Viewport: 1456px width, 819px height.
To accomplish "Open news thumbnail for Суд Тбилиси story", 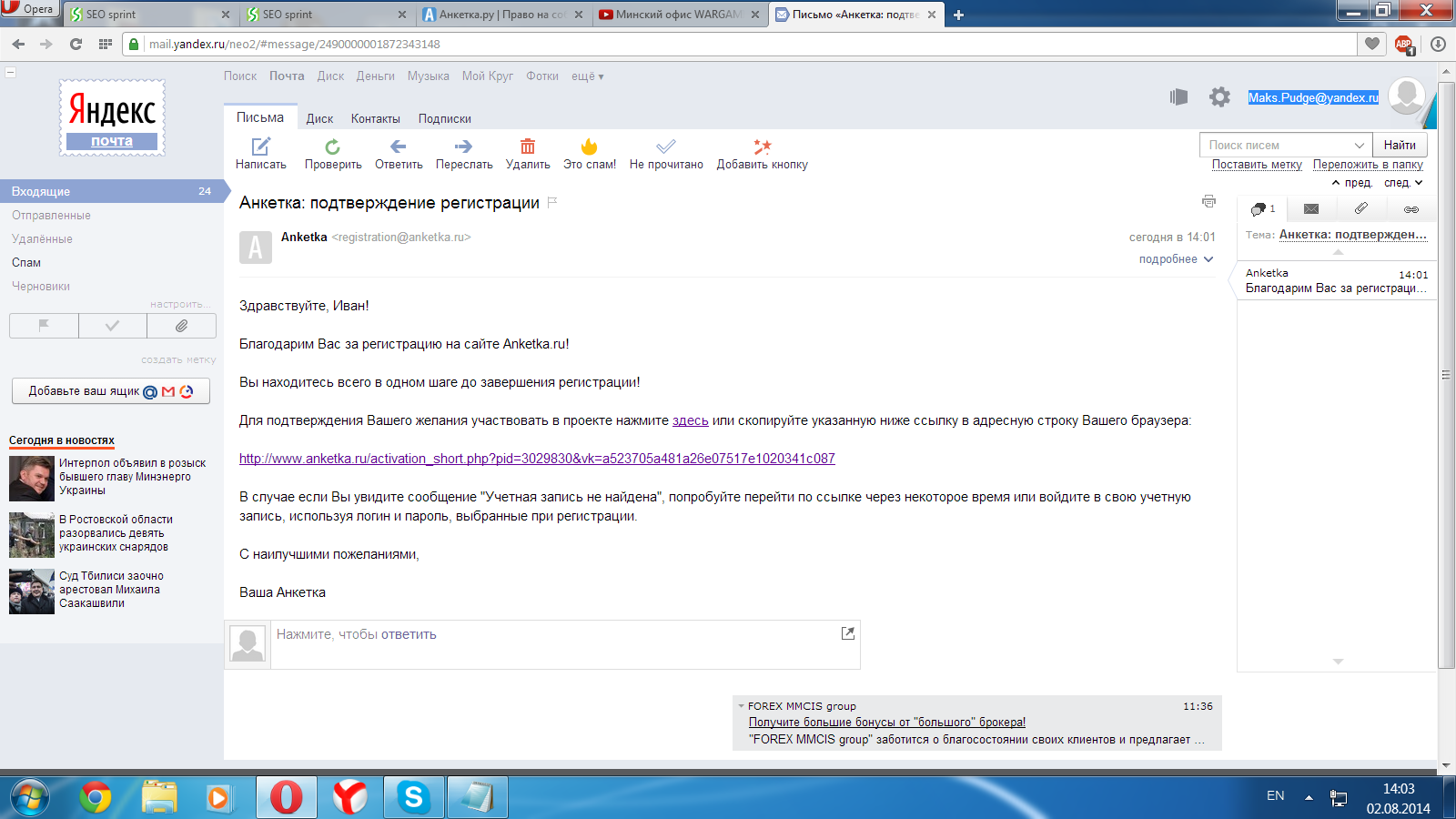I will click(x=32, y=591).
